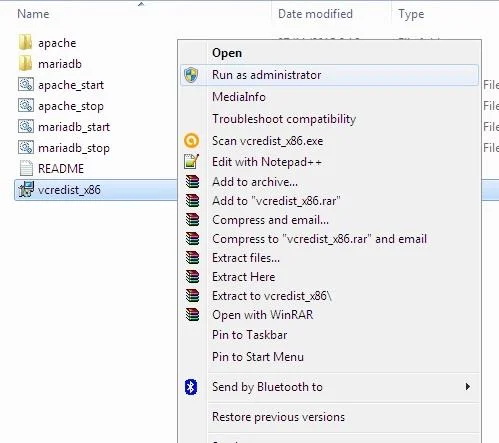Select the mariadb folder in file list
The image size is (499, 443).
(x=60, y=64)
